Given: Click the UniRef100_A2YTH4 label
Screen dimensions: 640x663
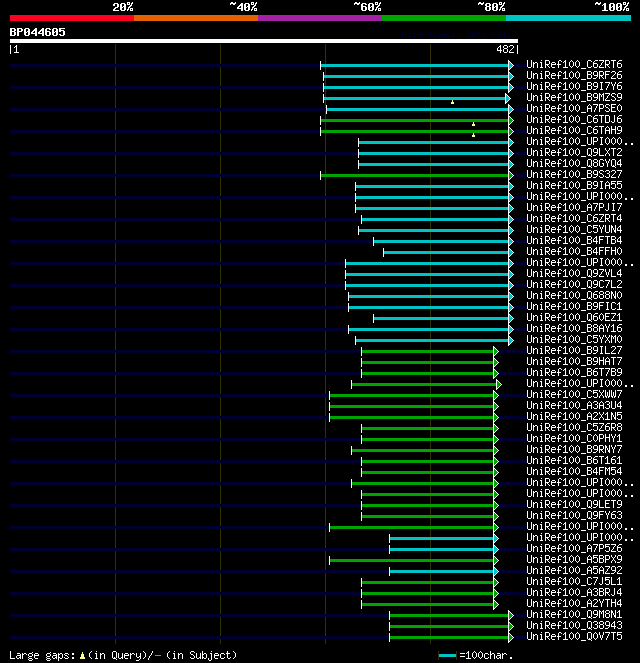Looking at the screenshot, I should coord(574,603).
